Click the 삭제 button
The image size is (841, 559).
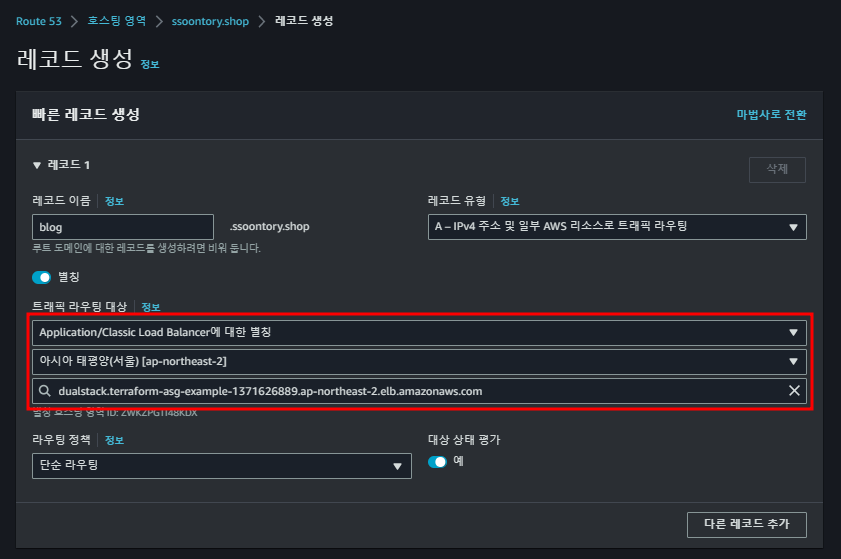(x=777, y=170)
